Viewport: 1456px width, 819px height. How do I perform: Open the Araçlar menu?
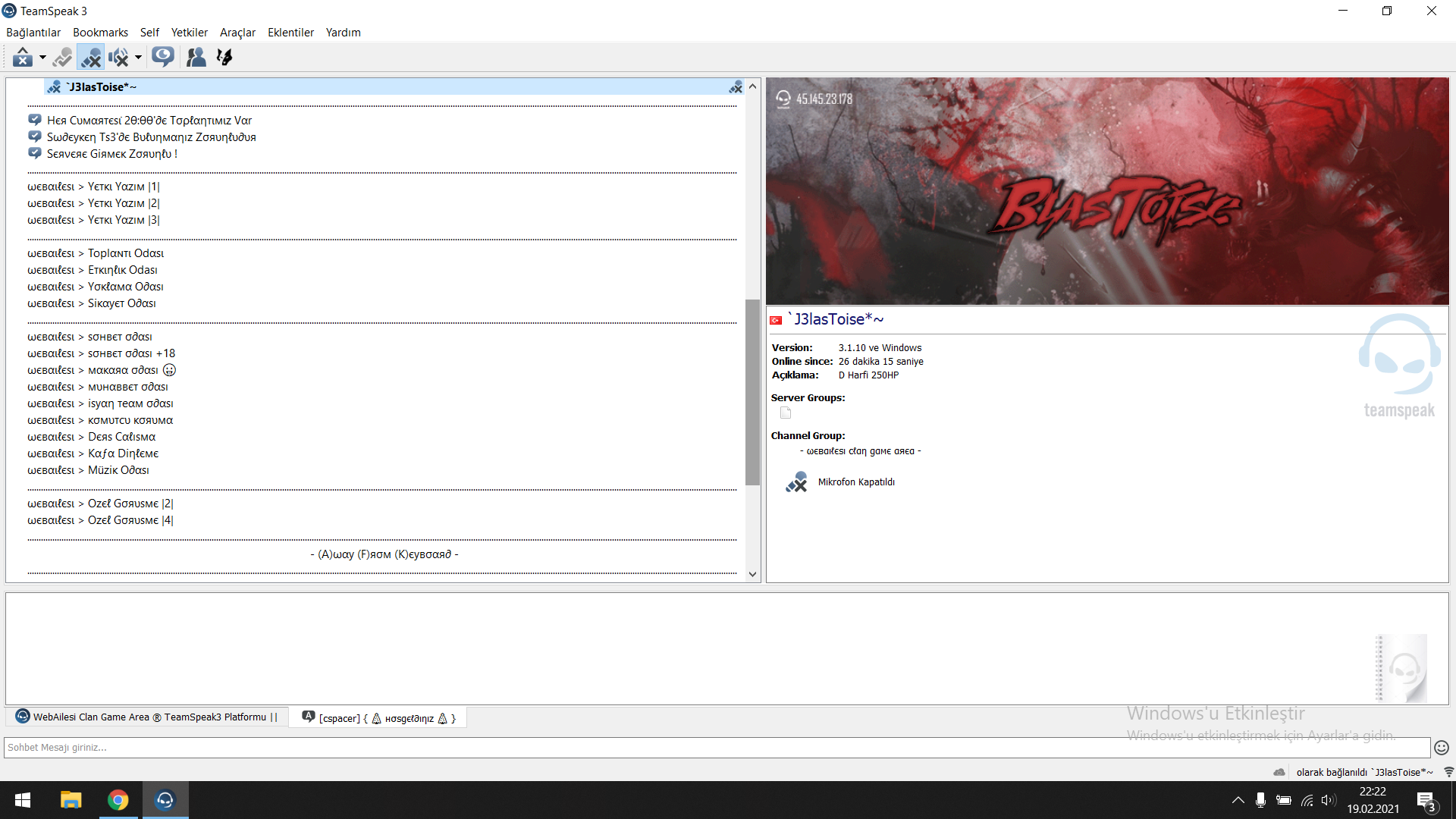pyautogui.click(x=237, y=33)
